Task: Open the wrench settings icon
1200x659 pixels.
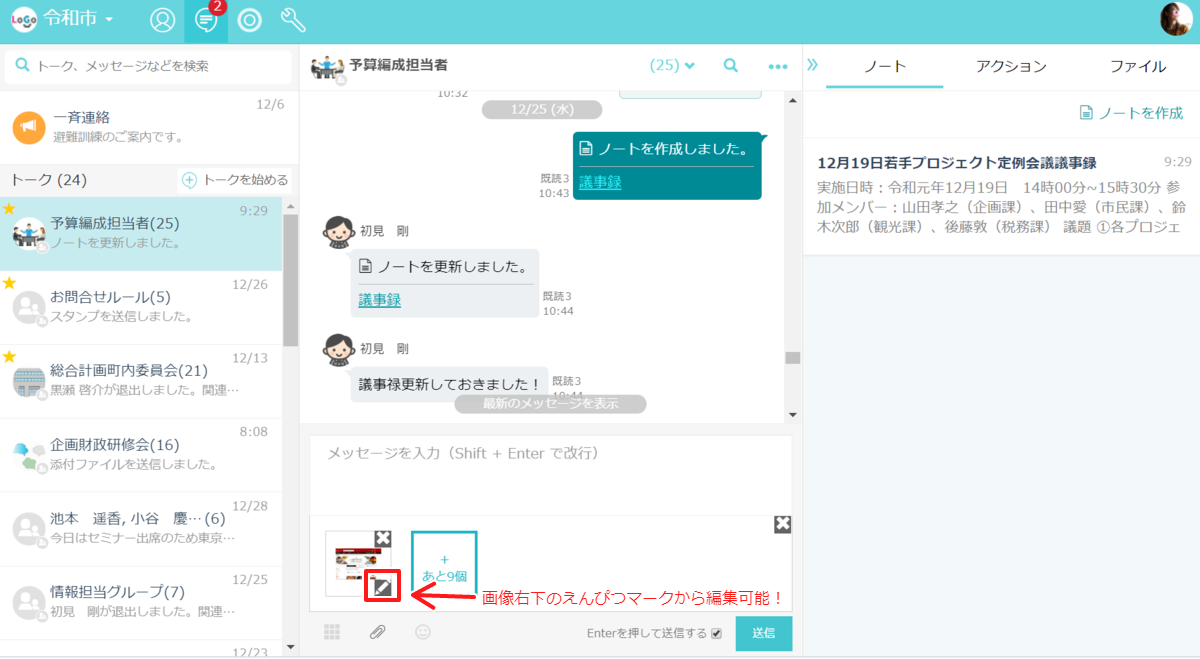Action: (x=293, y=19)
